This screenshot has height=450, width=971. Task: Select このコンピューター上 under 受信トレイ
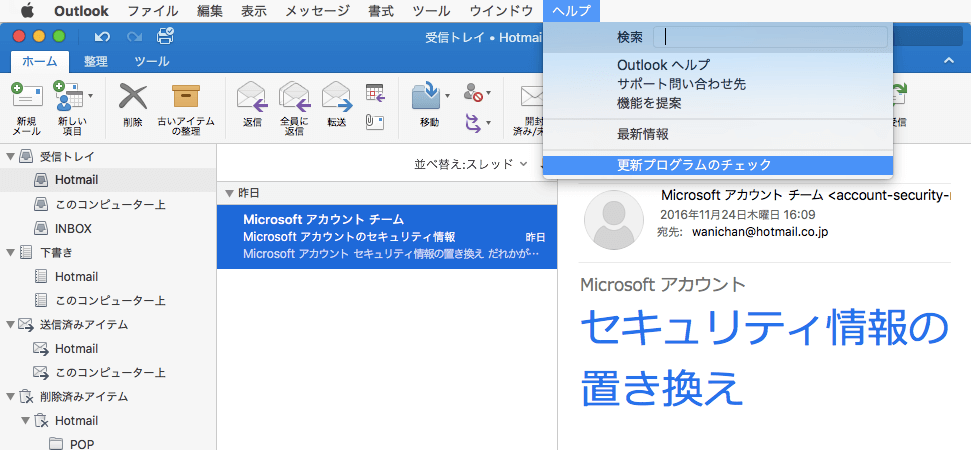tap(108, 204)
